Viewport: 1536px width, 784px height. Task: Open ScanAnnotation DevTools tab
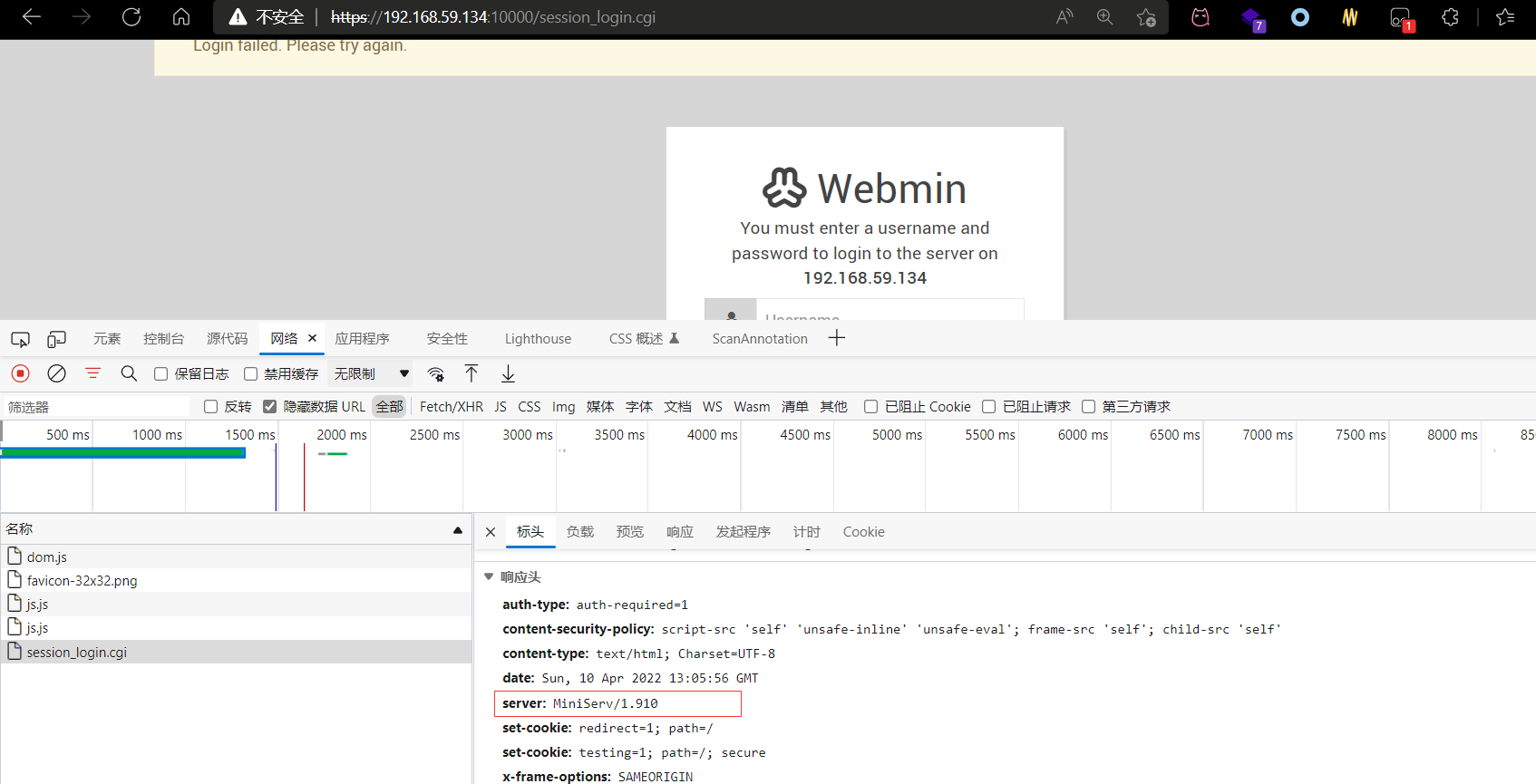point(760,339)
